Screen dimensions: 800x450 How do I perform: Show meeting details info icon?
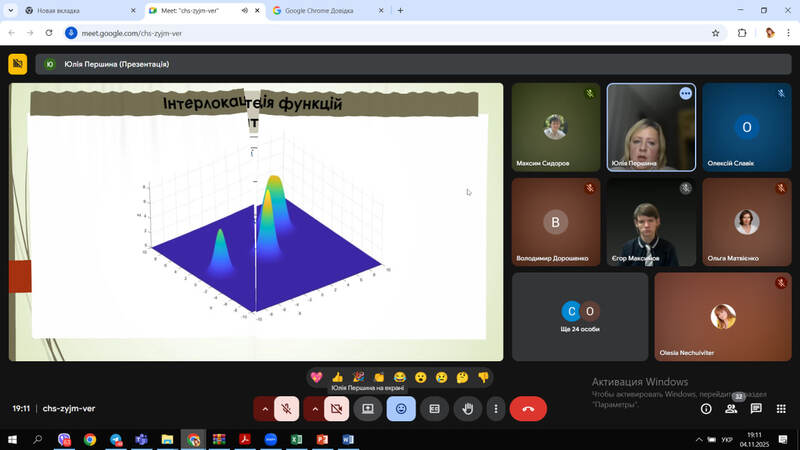pyautogui.click(x=706, y=408)
